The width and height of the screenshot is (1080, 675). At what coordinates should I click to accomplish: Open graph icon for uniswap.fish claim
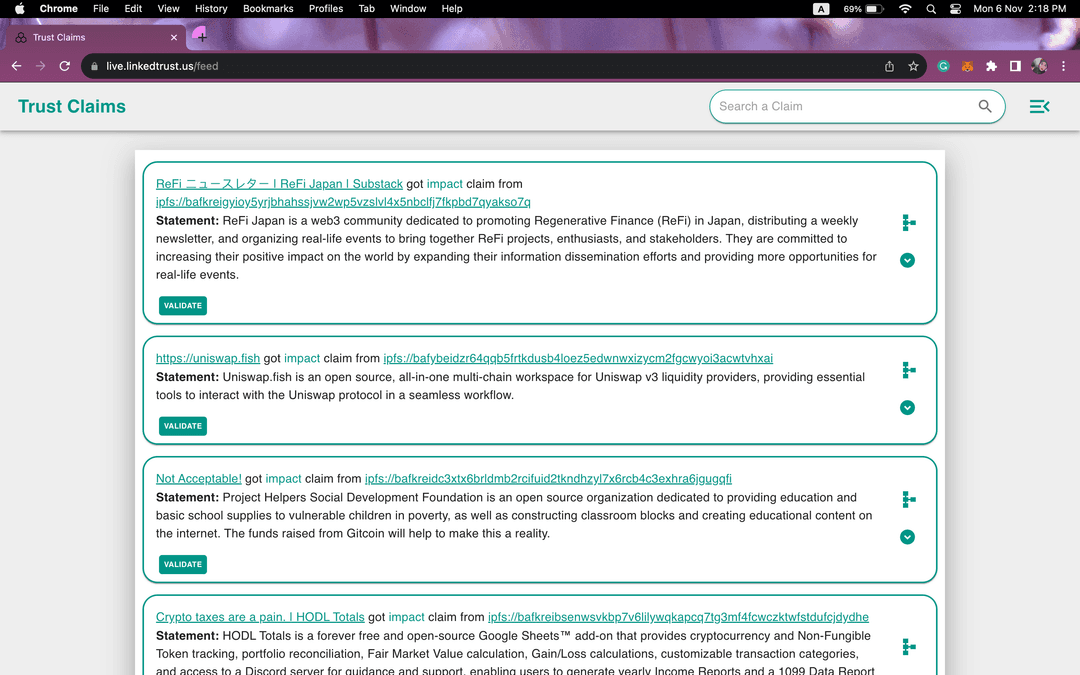pyautogui.click(x=908, y=370)
